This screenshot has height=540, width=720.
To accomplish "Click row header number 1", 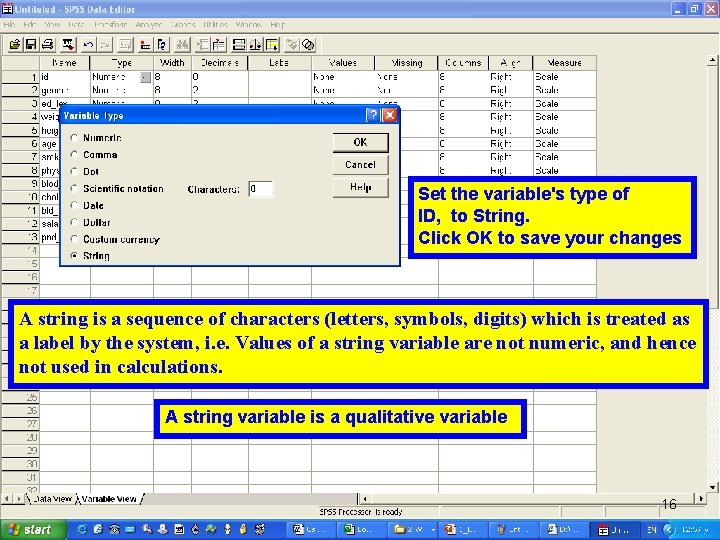I will (20, 77).
